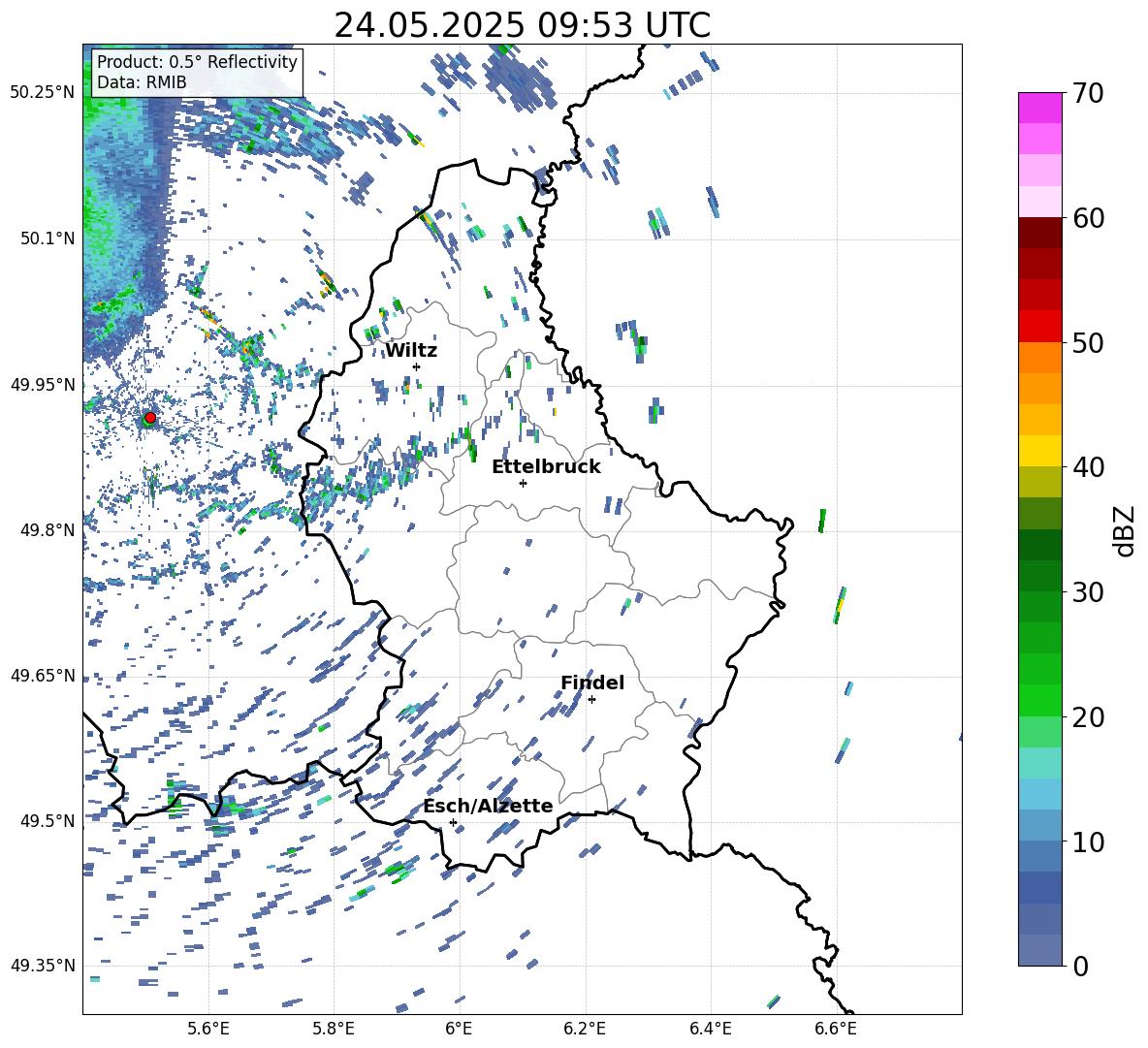This screenshot has height=1048, width=1148.
Task: Click the 20 colorbar tick label
Action: coord(1089,717)
